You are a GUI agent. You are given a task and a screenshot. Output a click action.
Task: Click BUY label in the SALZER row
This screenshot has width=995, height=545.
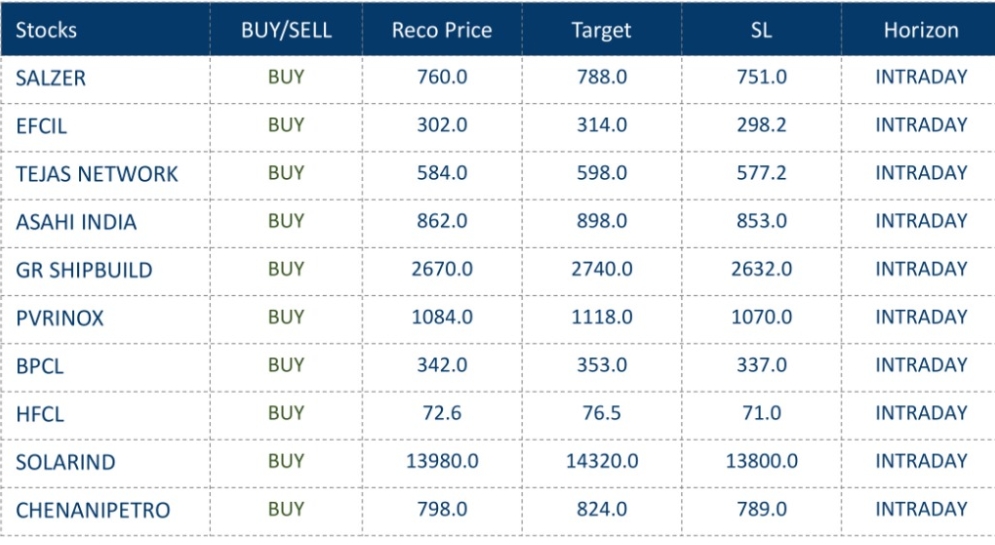(x=286, y=77)
